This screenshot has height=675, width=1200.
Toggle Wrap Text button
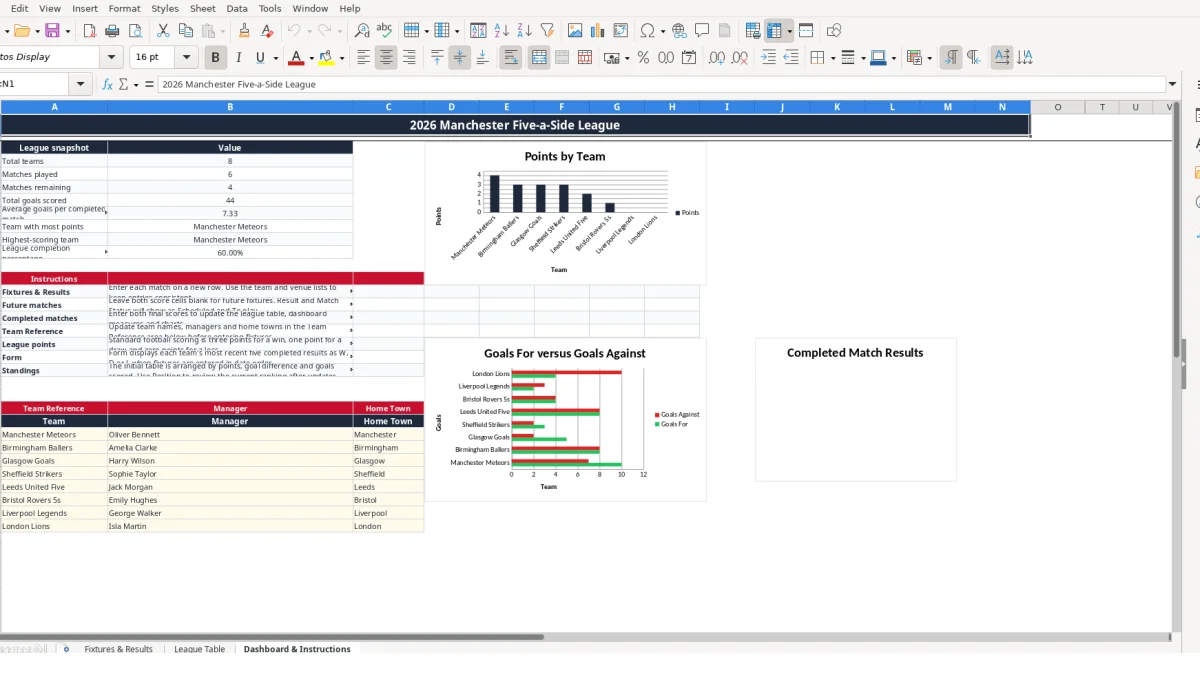(x=511, y=58)
